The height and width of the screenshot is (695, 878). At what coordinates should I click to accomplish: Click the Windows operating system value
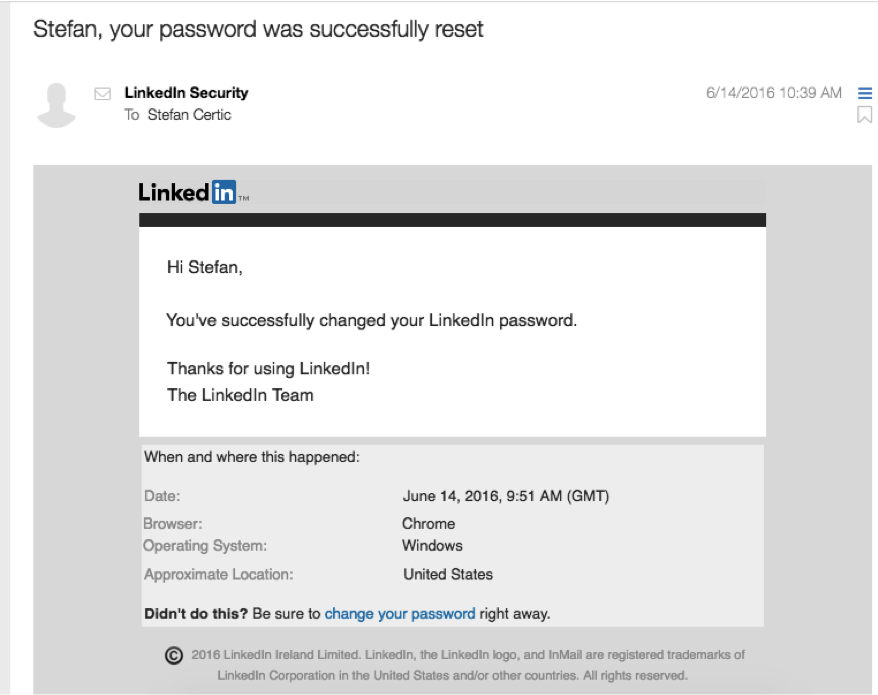[432, 545]
